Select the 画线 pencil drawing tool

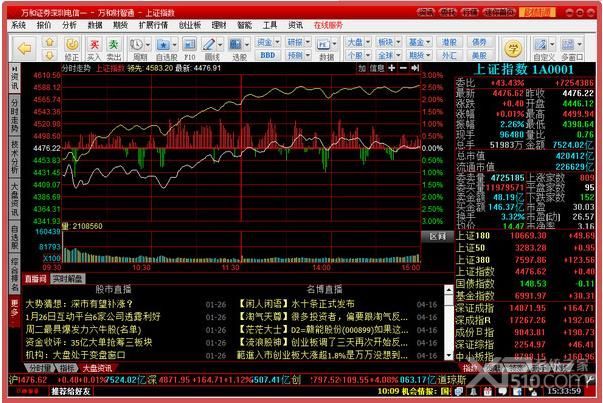[209, 45]
